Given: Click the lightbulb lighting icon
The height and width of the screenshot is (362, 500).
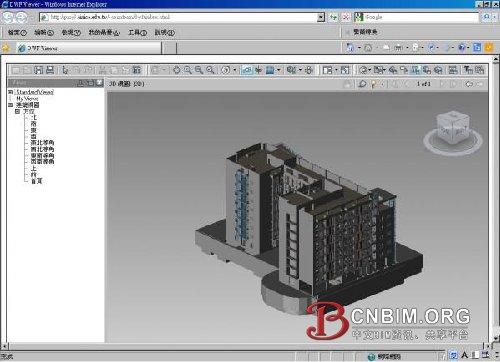Looking at the screenshot, I should pyautogui.click(x=374, y=84).
